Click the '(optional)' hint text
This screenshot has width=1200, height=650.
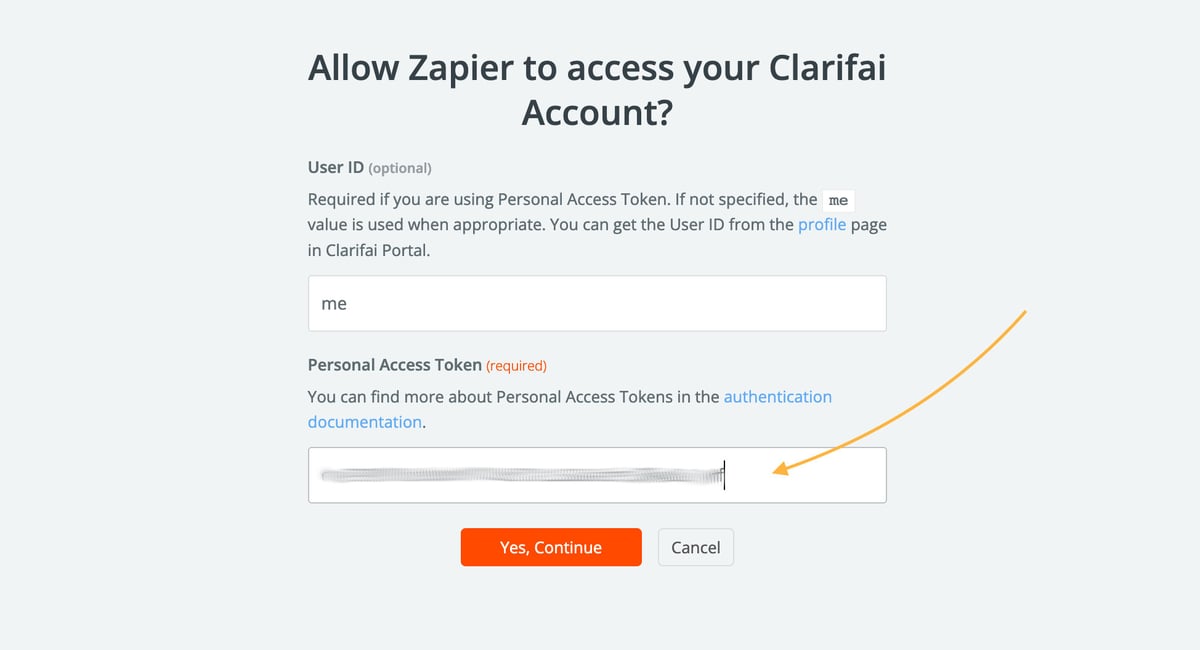click(400, 169)
